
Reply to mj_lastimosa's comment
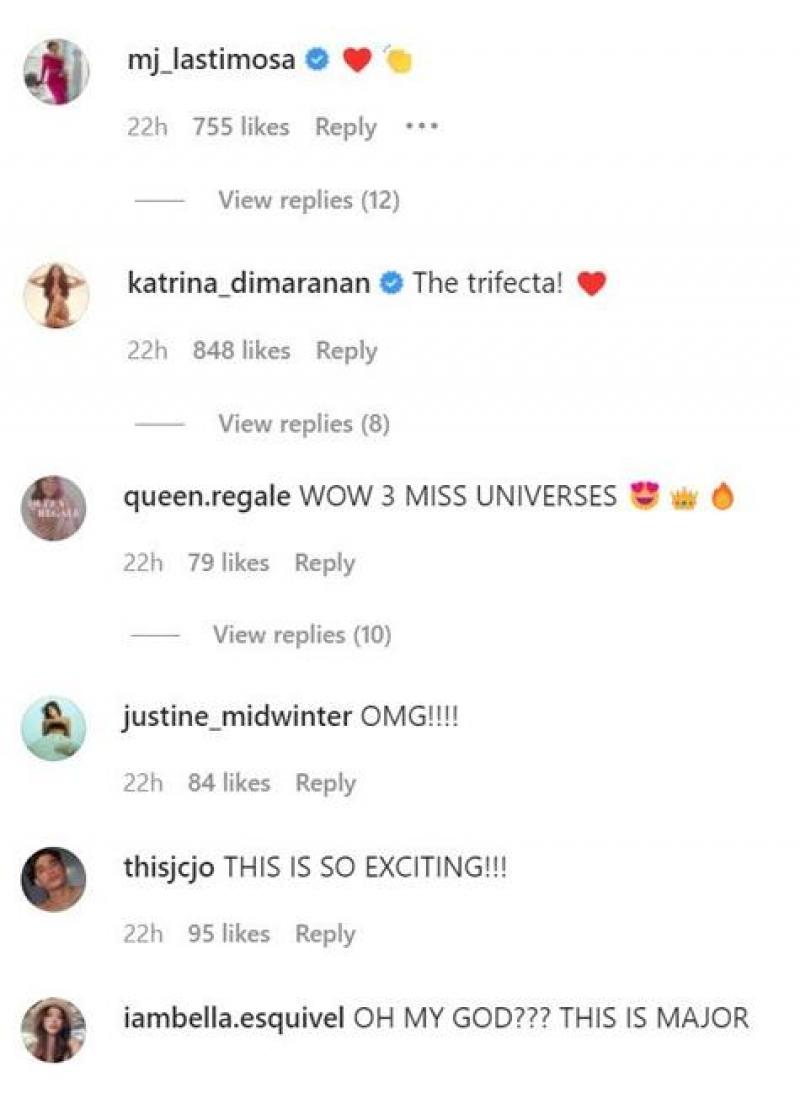coord(346,127)
